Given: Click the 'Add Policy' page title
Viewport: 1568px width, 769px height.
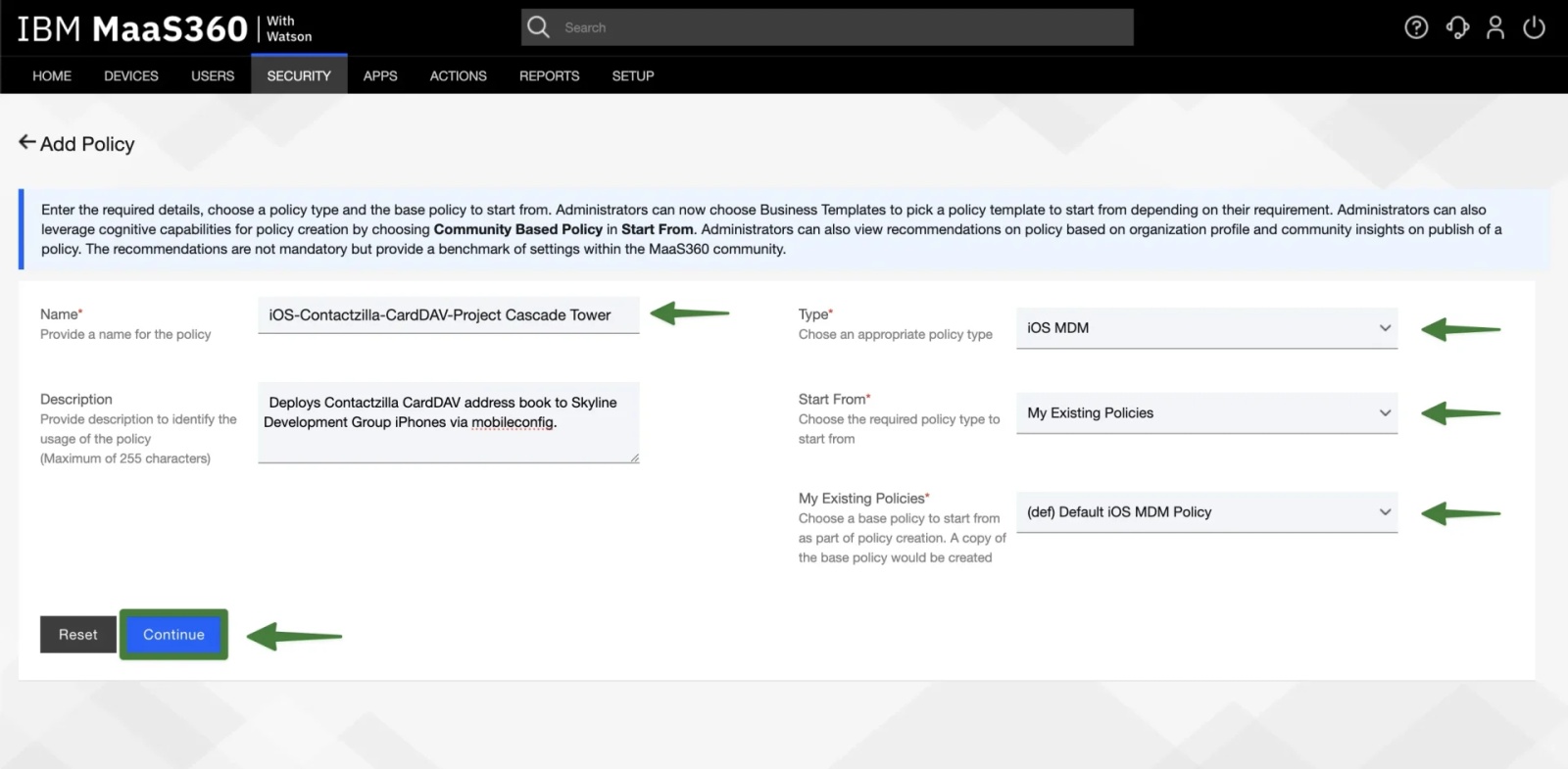Looking at the screenshot, I should pos(87,144).
